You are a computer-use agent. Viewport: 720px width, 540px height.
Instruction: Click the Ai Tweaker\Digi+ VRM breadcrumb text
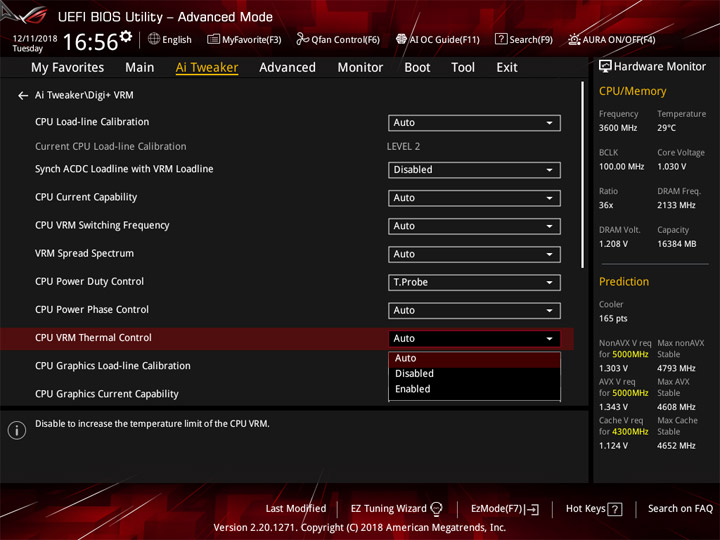pos(84,95)
